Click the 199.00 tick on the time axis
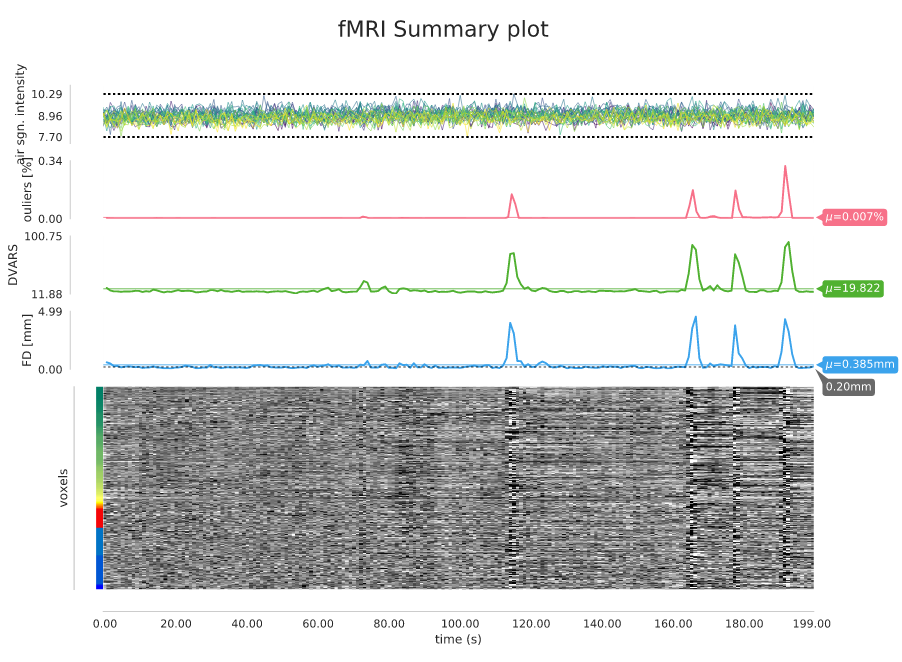902x662 pixels. coord(812,624)
